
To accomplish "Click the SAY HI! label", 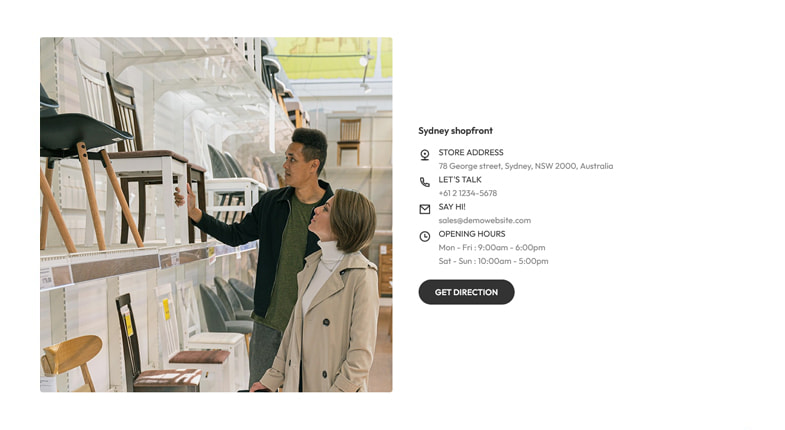I will point(452,207).
